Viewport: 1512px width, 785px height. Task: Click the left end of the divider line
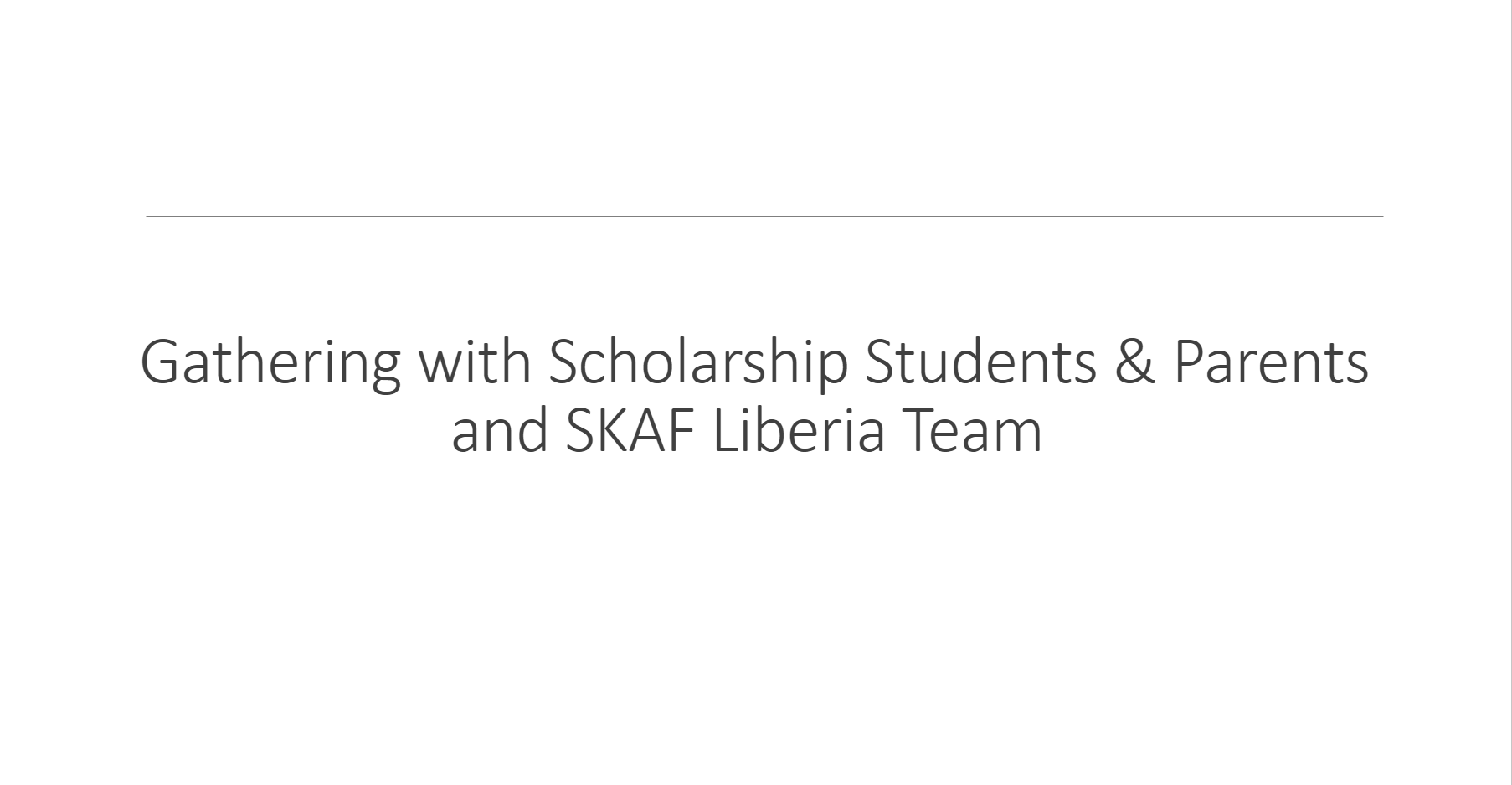(x=149, y=217)
